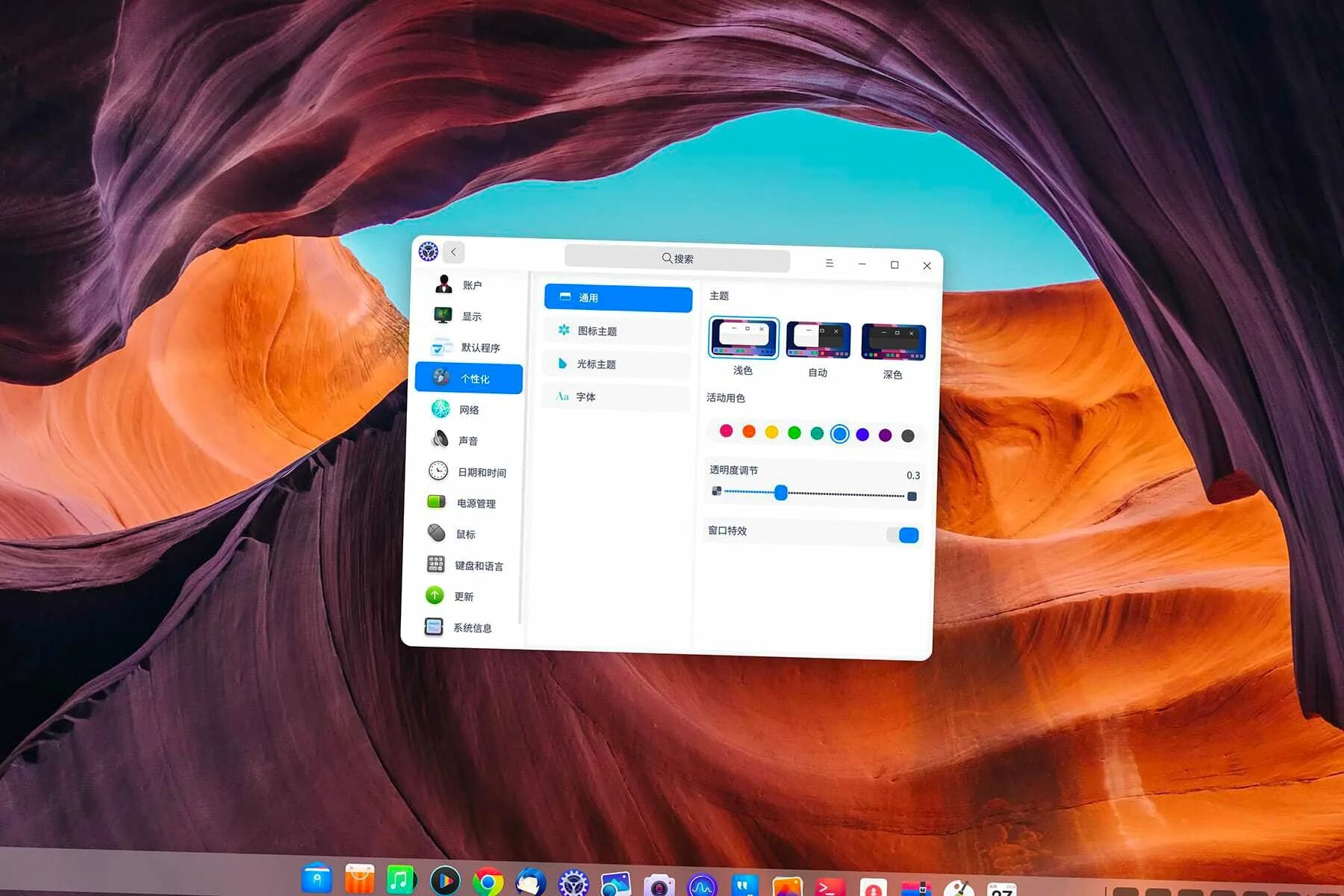Open the archive manager from the dock
Screen dimensions: 1344x896
pyautogui.click(x=916, y=889)
